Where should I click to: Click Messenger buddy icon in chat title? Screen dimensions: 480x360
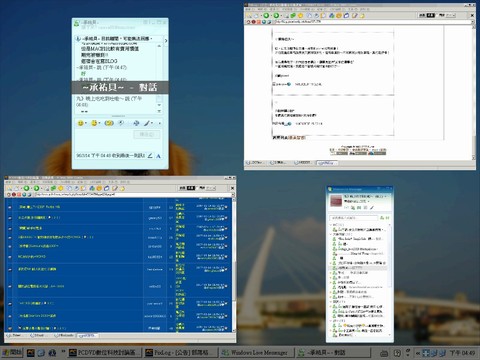point(76,23)
